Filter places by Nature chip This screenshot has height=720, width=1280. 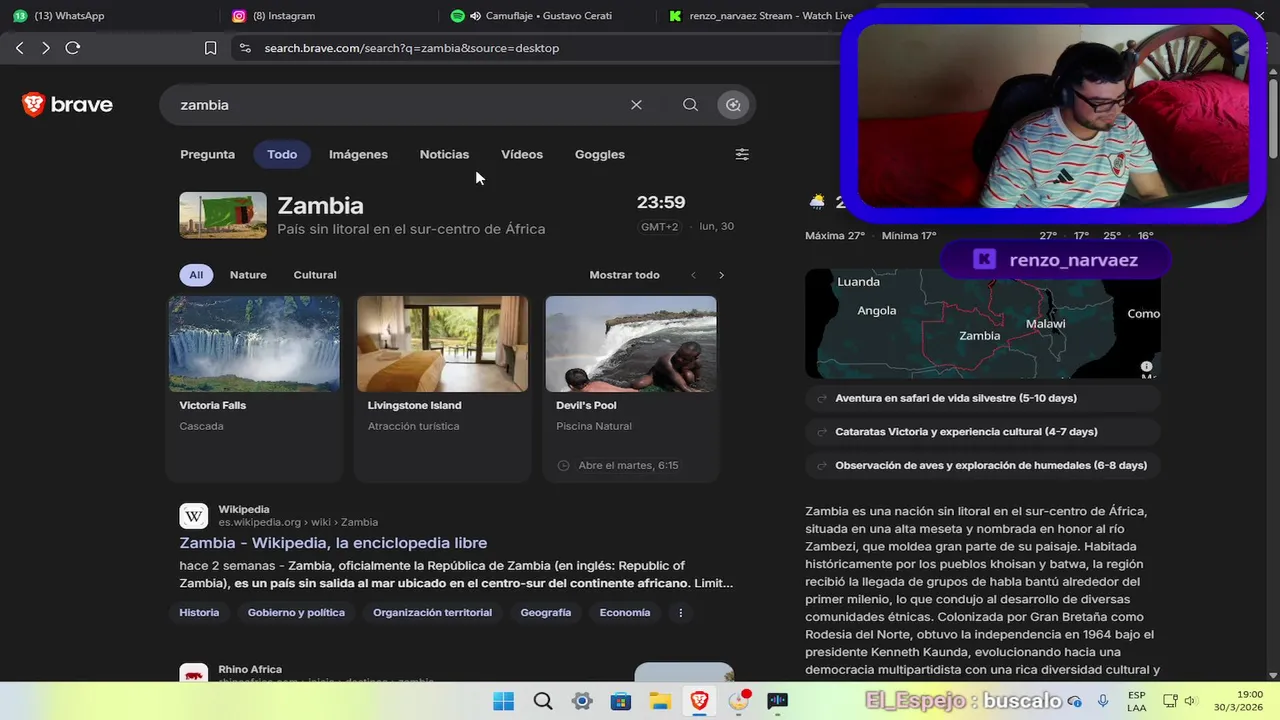248,275
